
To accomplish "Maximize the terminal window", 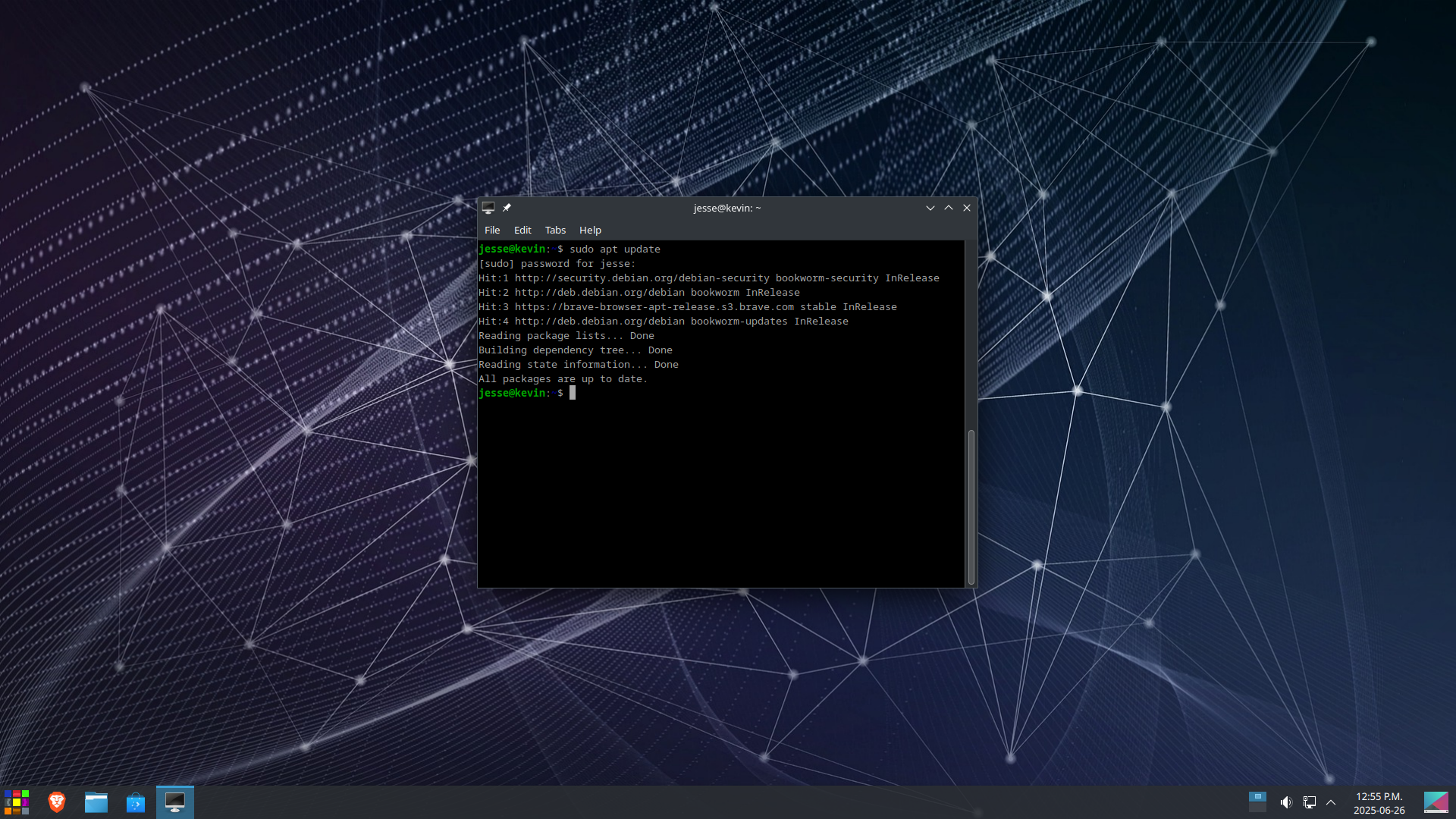I will tap(949, 208).
